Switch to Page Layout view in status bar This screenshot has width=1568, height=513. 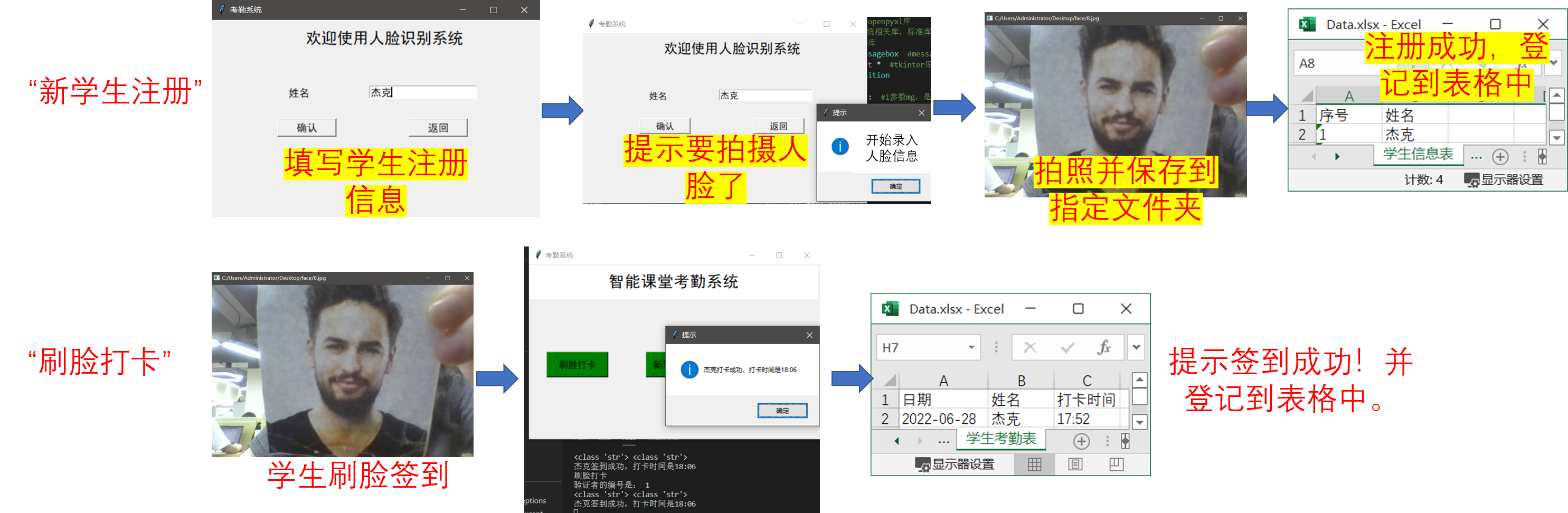click(x=1075, y=464)
